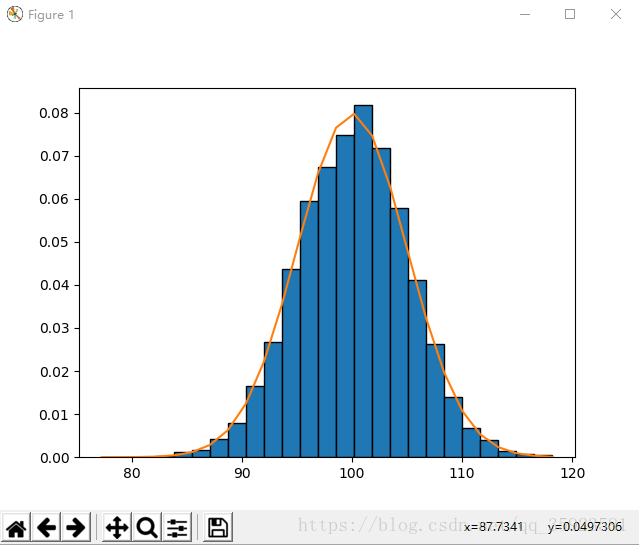Activate the Zoom to rectangle magnifier
Image resolution: width=639 pixels, height=545 pixels.
147,527
